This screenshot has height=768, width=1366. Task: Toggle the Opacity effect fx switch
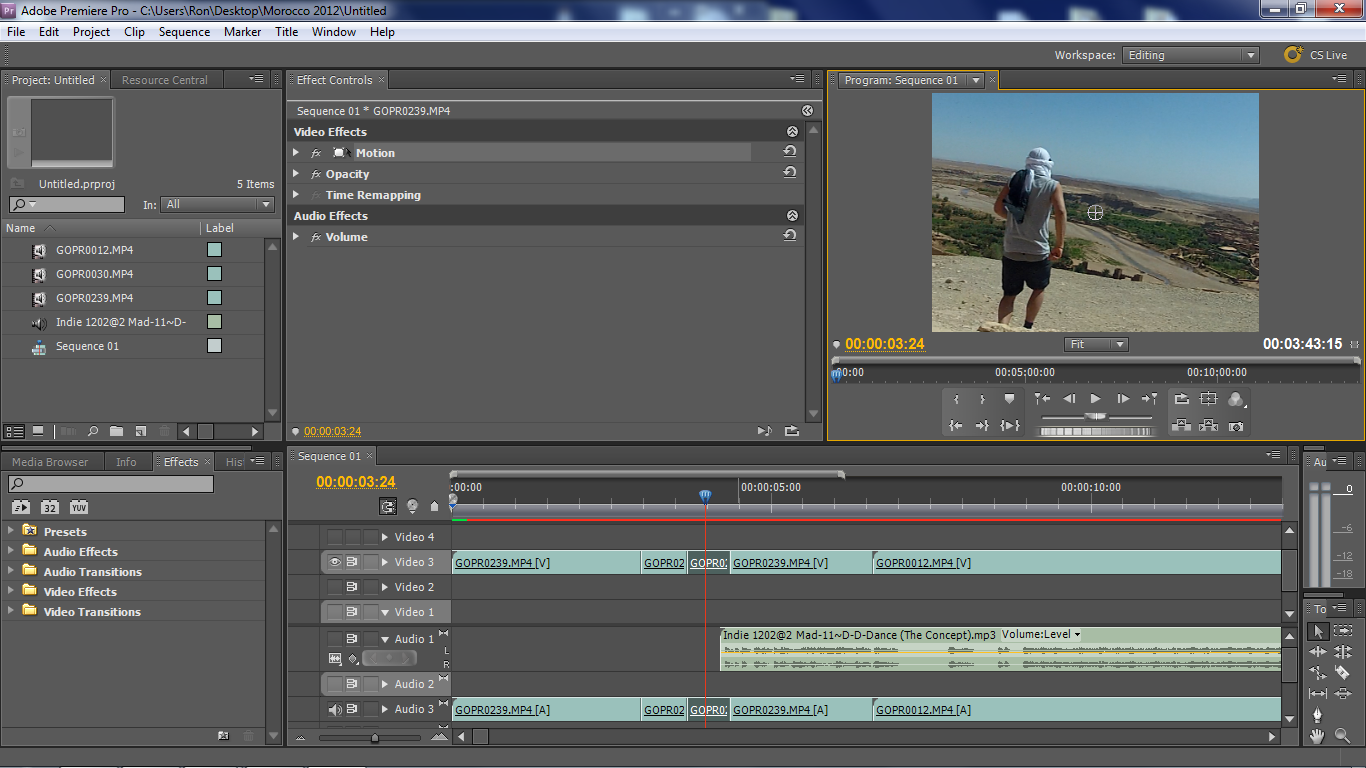coord(316,174)
